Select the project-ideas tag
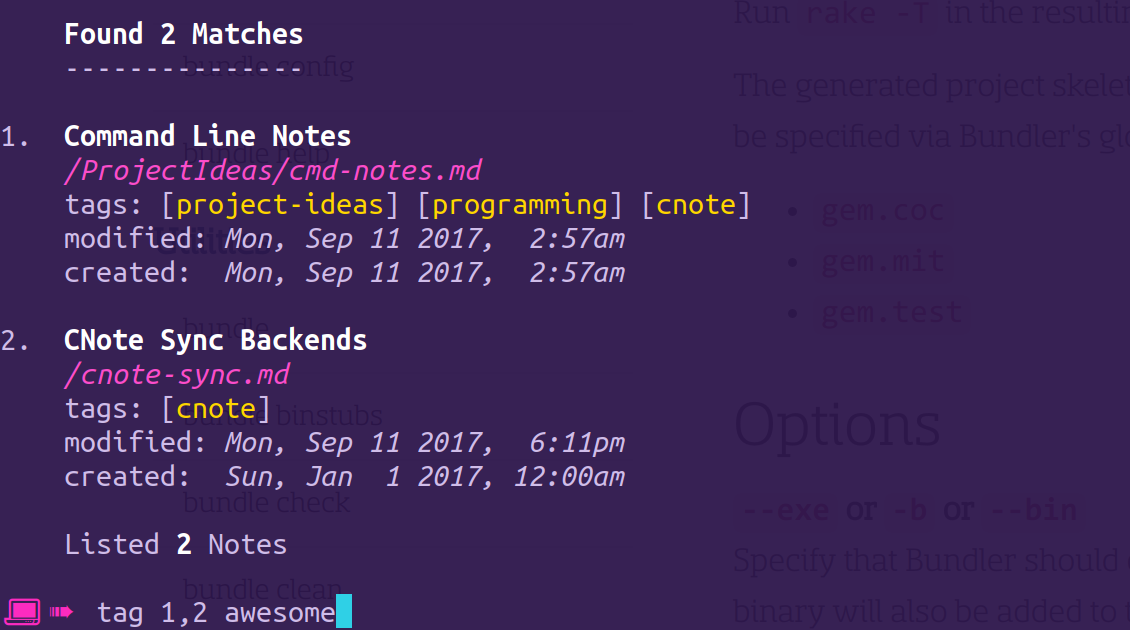Viewport: 1130px width, 630px height. coord(280,205)
